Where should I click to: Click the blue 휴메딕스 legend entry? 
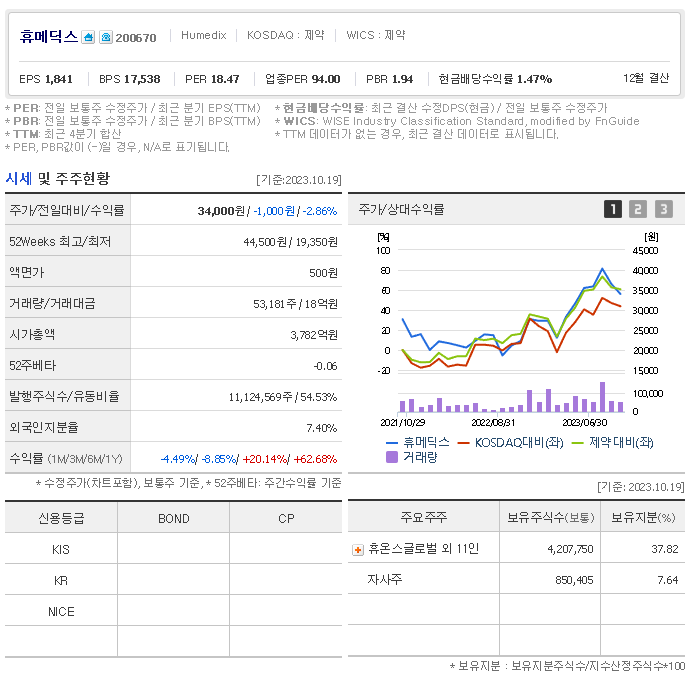click(x=418, y=442)
